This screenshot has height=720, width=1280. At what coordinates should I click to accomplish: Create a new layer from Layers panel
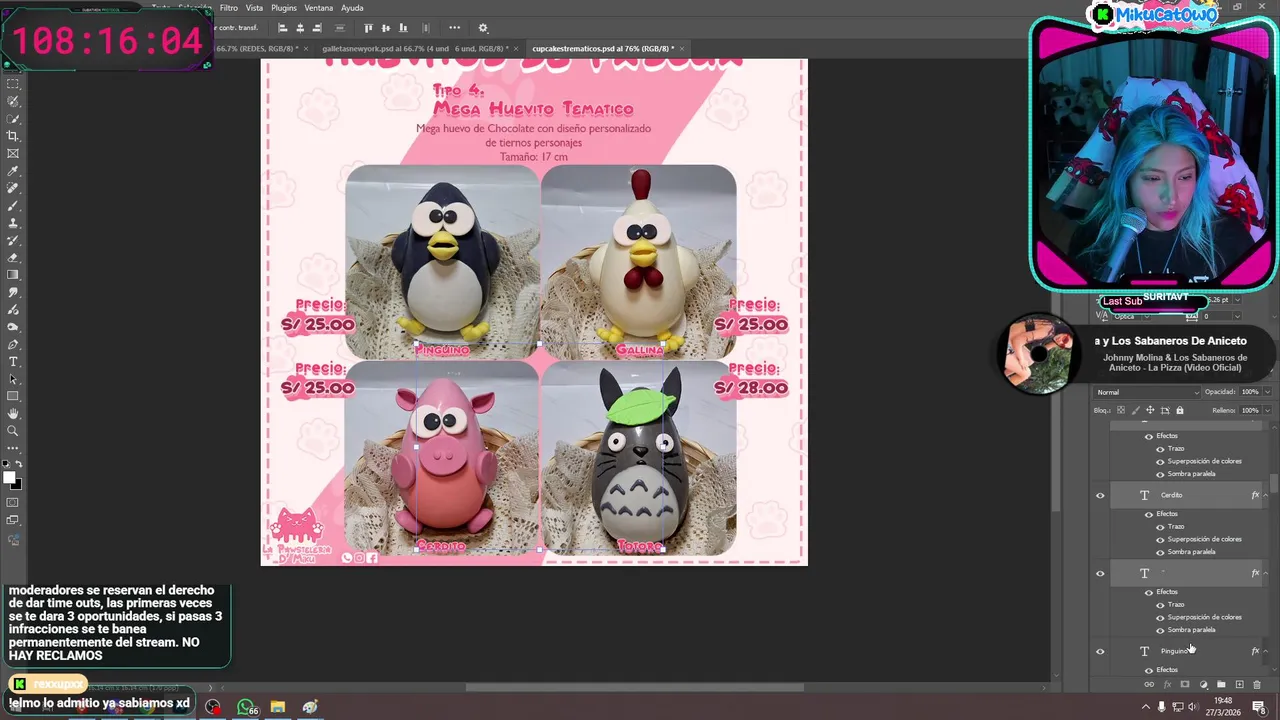coord(1239,685)
